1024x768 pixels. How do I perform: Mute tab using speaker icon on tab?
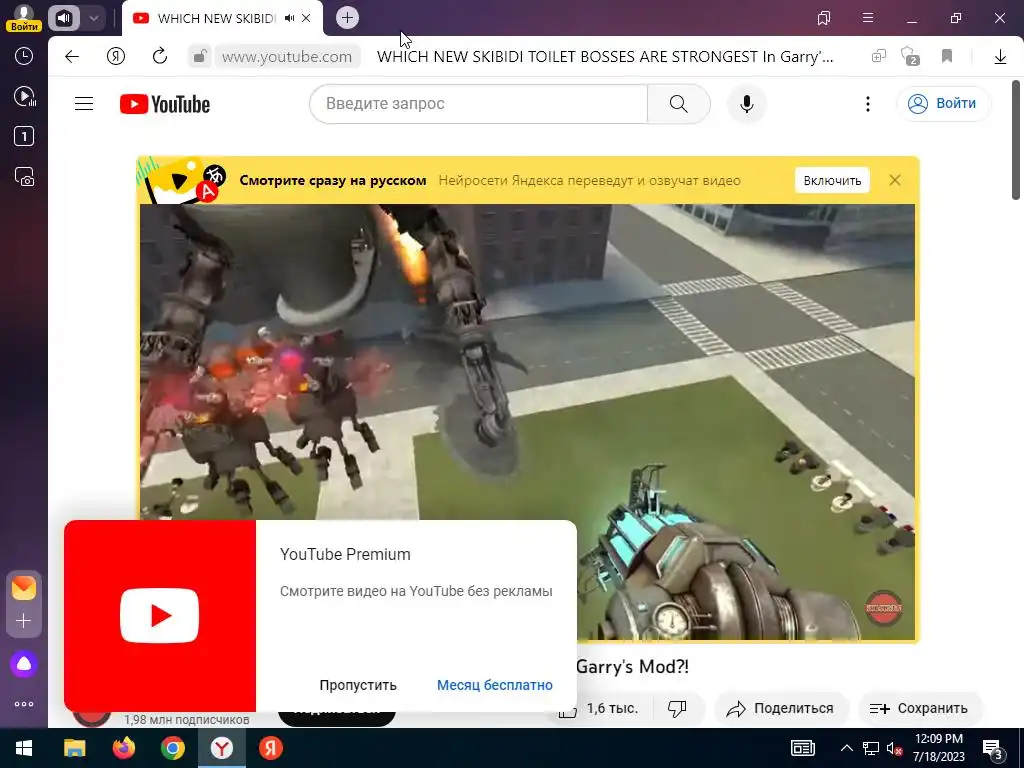[289, 18]
